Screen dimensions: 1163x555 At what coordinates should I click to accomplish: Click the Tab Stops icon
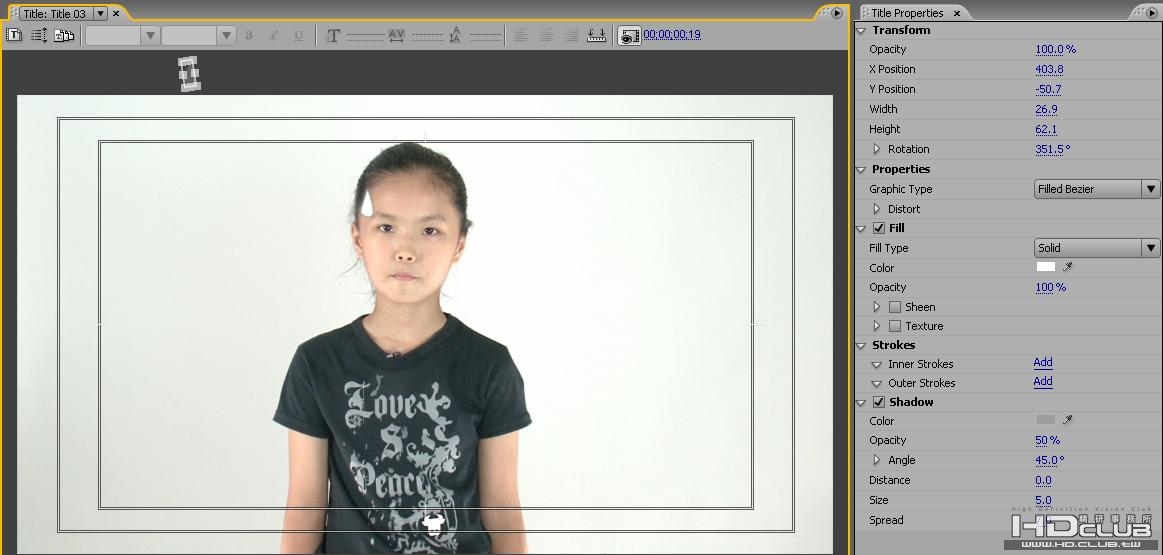pos(596,35)
